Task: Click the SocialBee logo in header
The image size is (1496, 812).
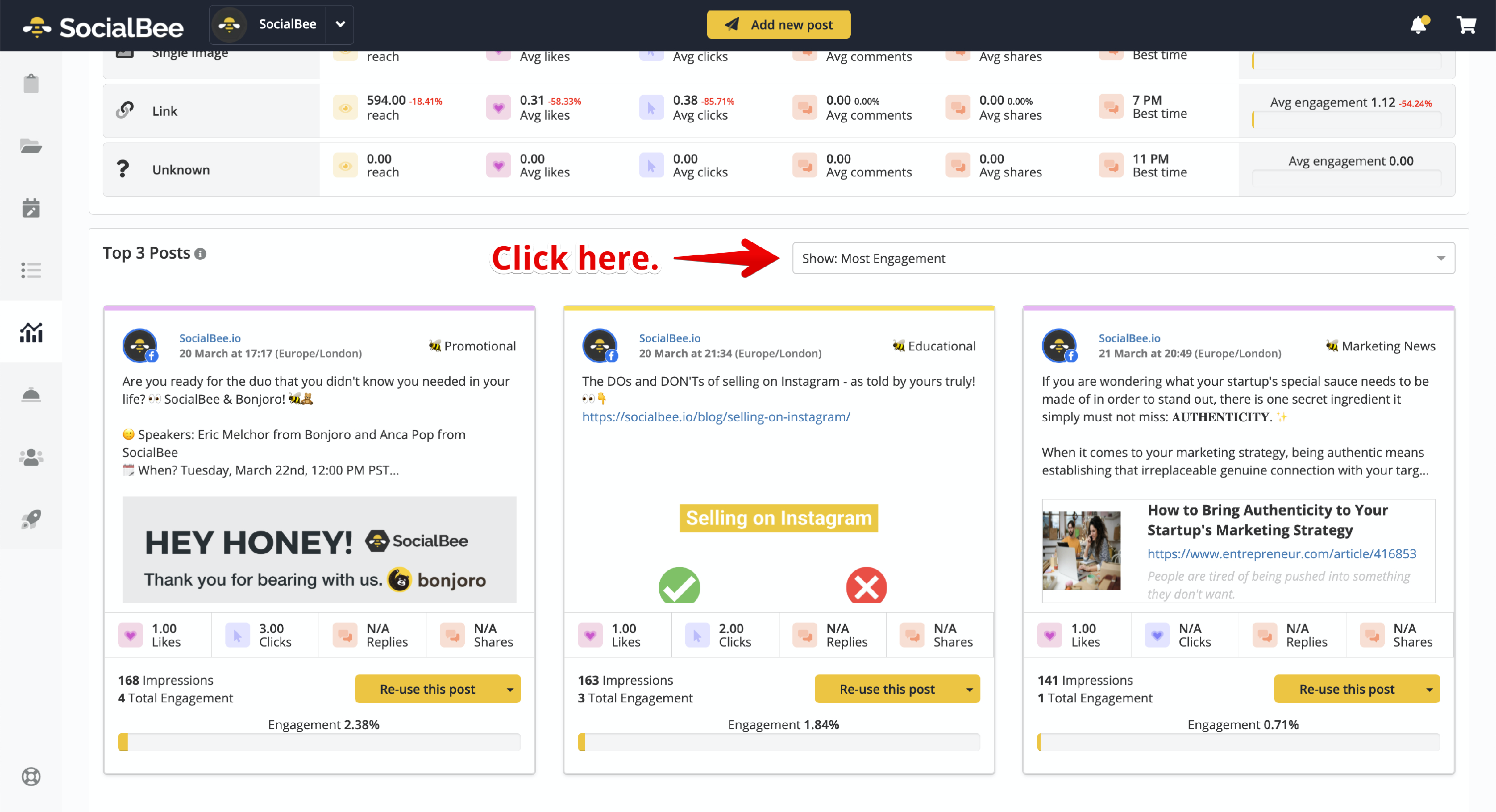Action: pos(103,27)
